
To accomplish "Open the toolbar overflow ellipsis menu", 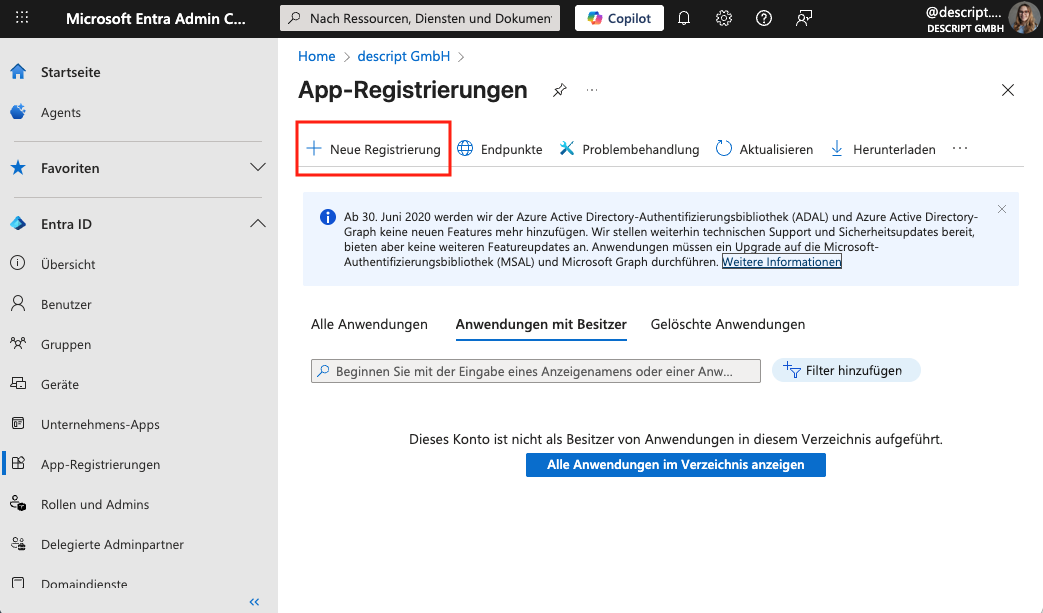I will (959, 148).
